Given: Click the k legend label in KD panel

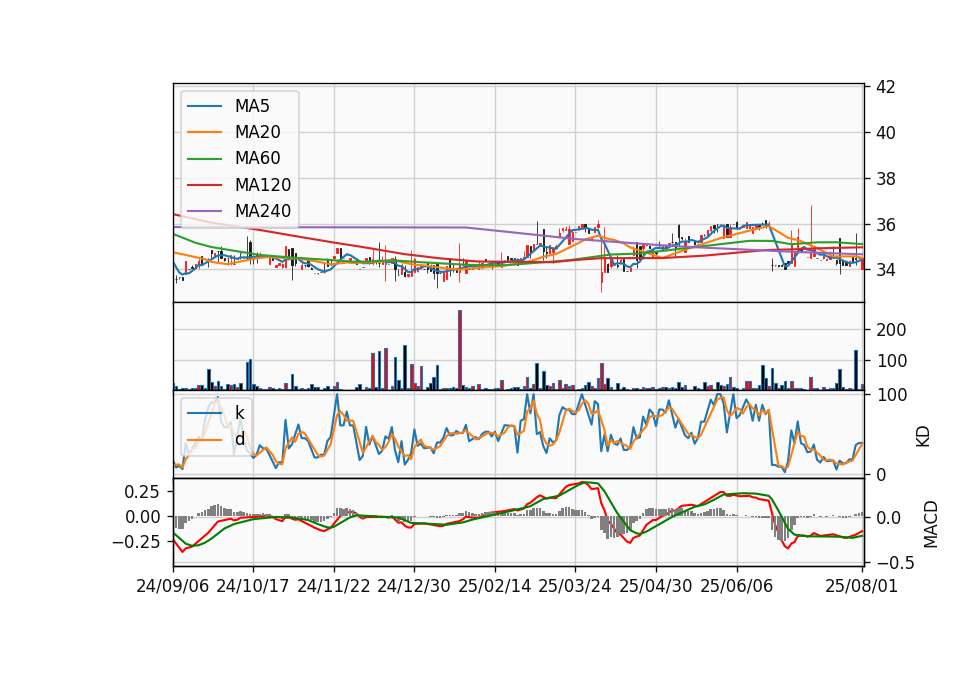Looking at the screenshot, I should coord(239,413).
